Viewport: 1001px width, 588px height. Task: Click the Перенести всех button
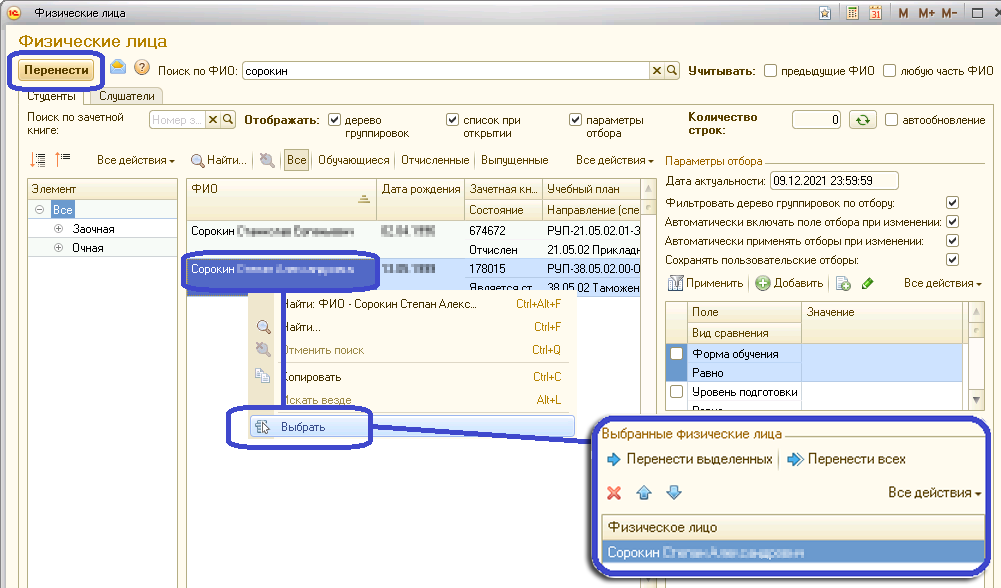pos(846,460)
